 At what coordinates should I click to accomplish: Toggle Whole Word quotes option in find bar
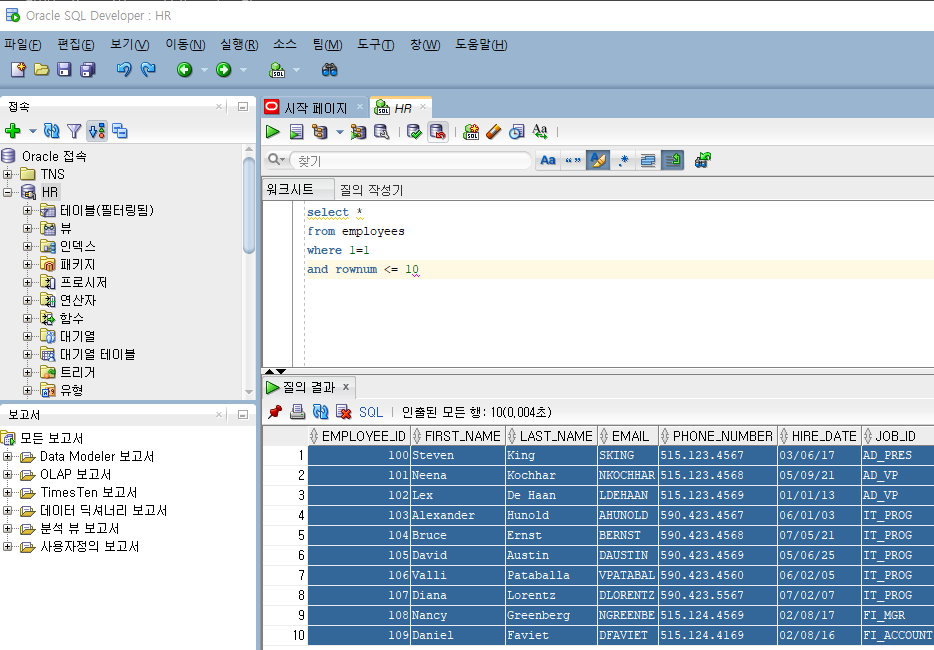click(573, 160)
